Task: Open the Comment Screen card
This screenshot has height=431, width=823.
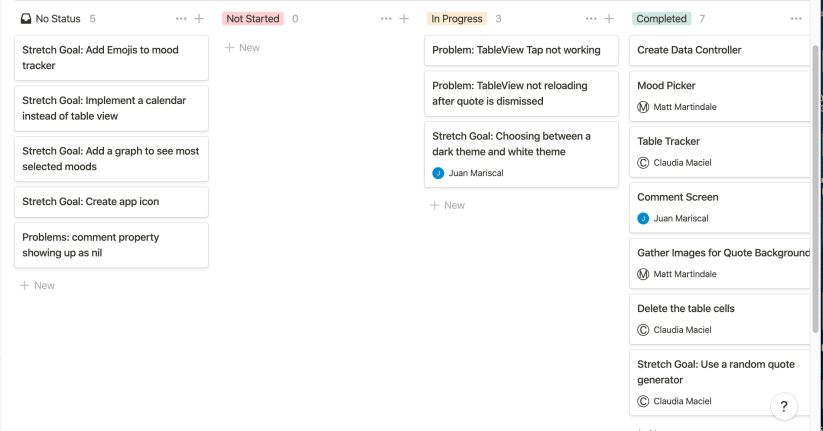Action: click(720, 207)
